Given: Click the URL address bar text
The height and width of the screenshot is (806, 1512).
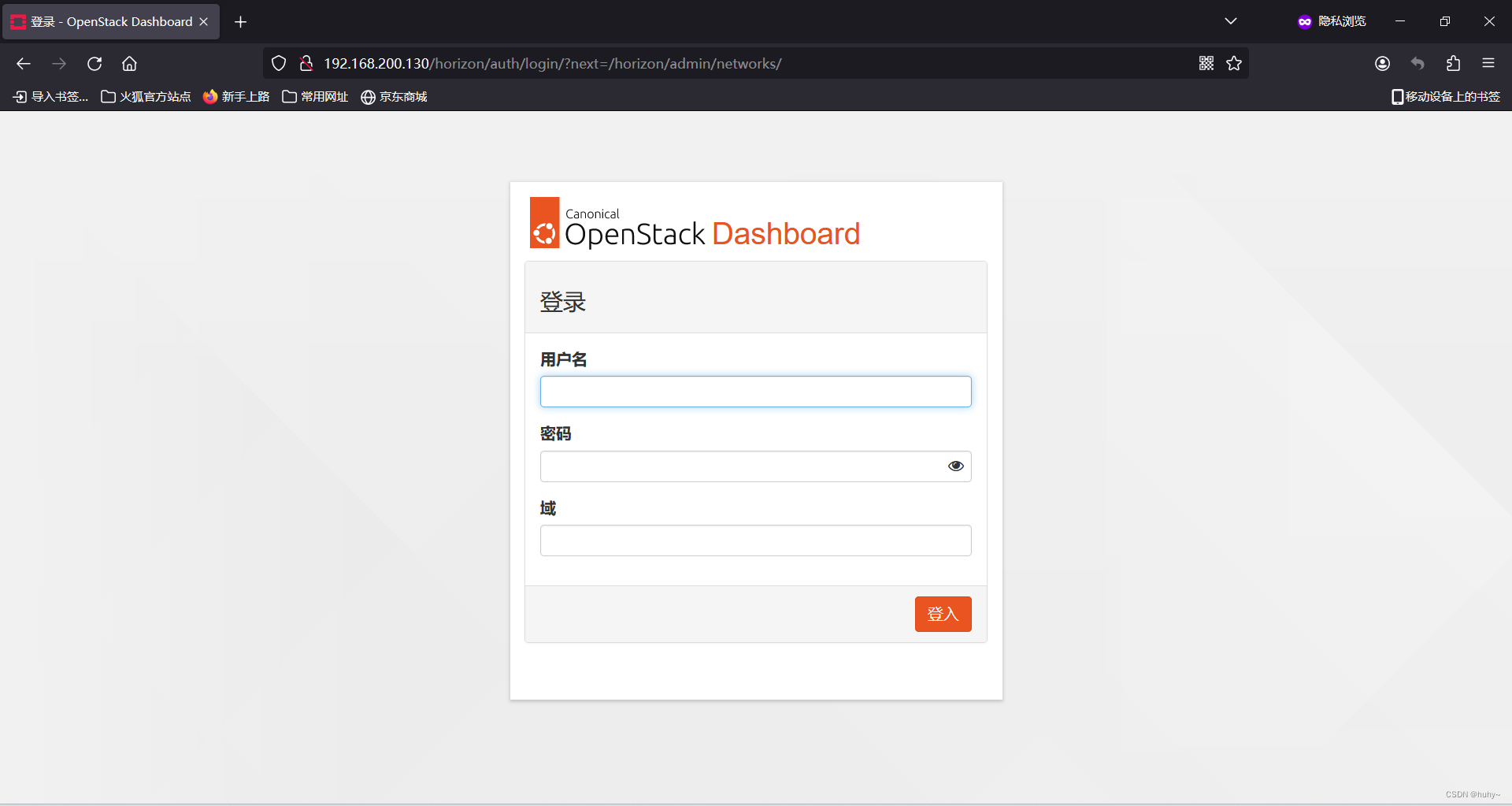Looking at the screenshot, I should tap(552, 64).
